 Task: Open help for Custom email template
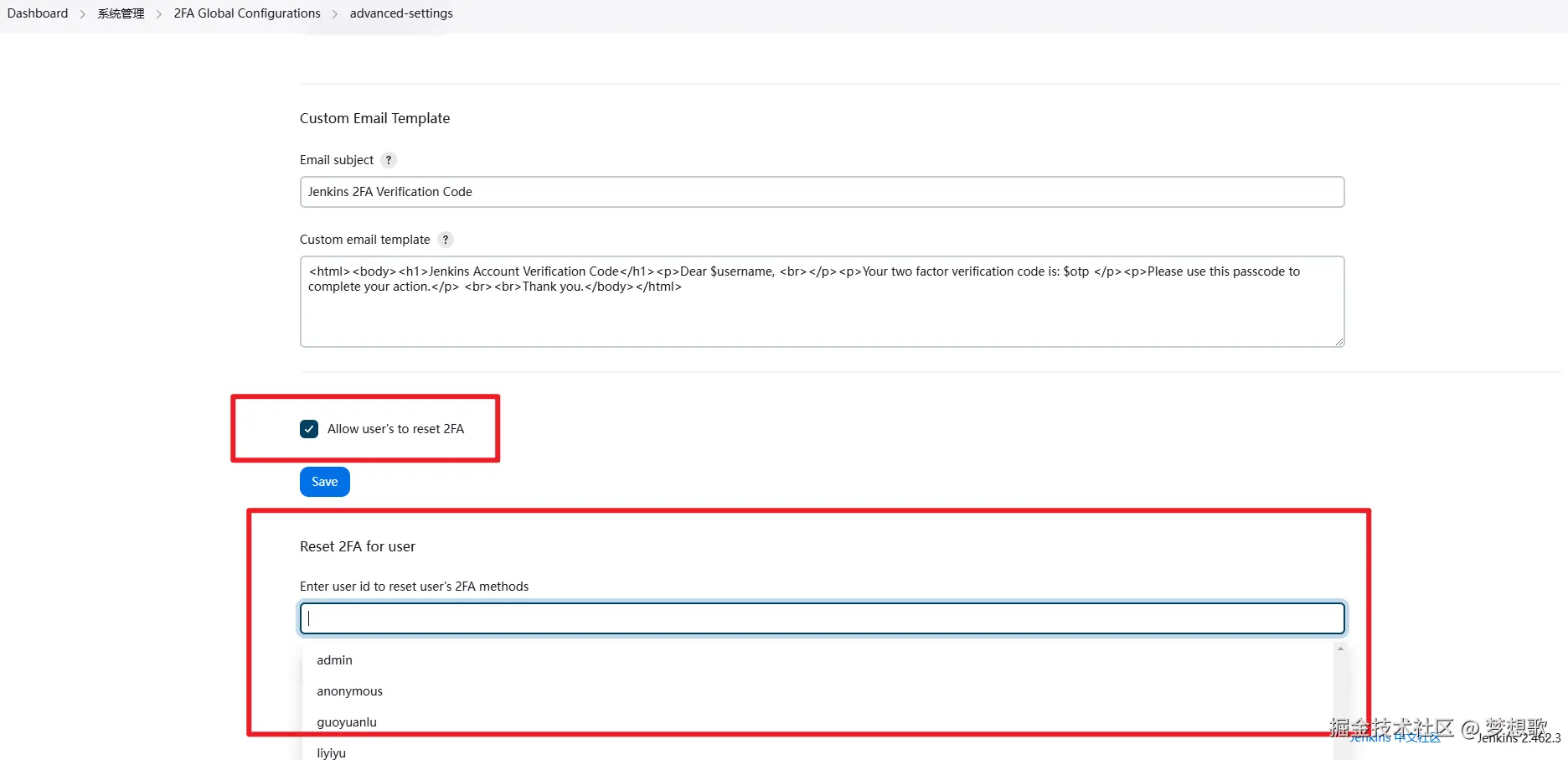tap(446, 240)
